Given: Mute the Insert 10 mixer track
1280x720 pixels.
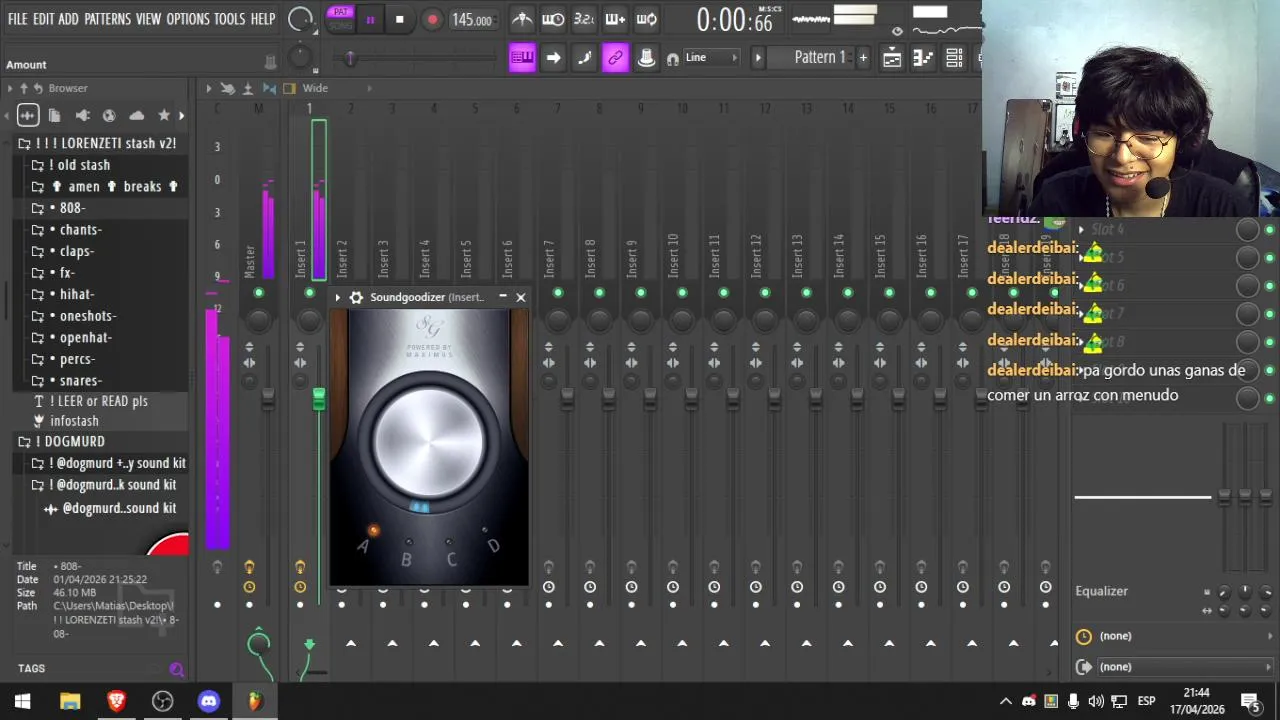Looking at the screenshot, I should (682, 292).
